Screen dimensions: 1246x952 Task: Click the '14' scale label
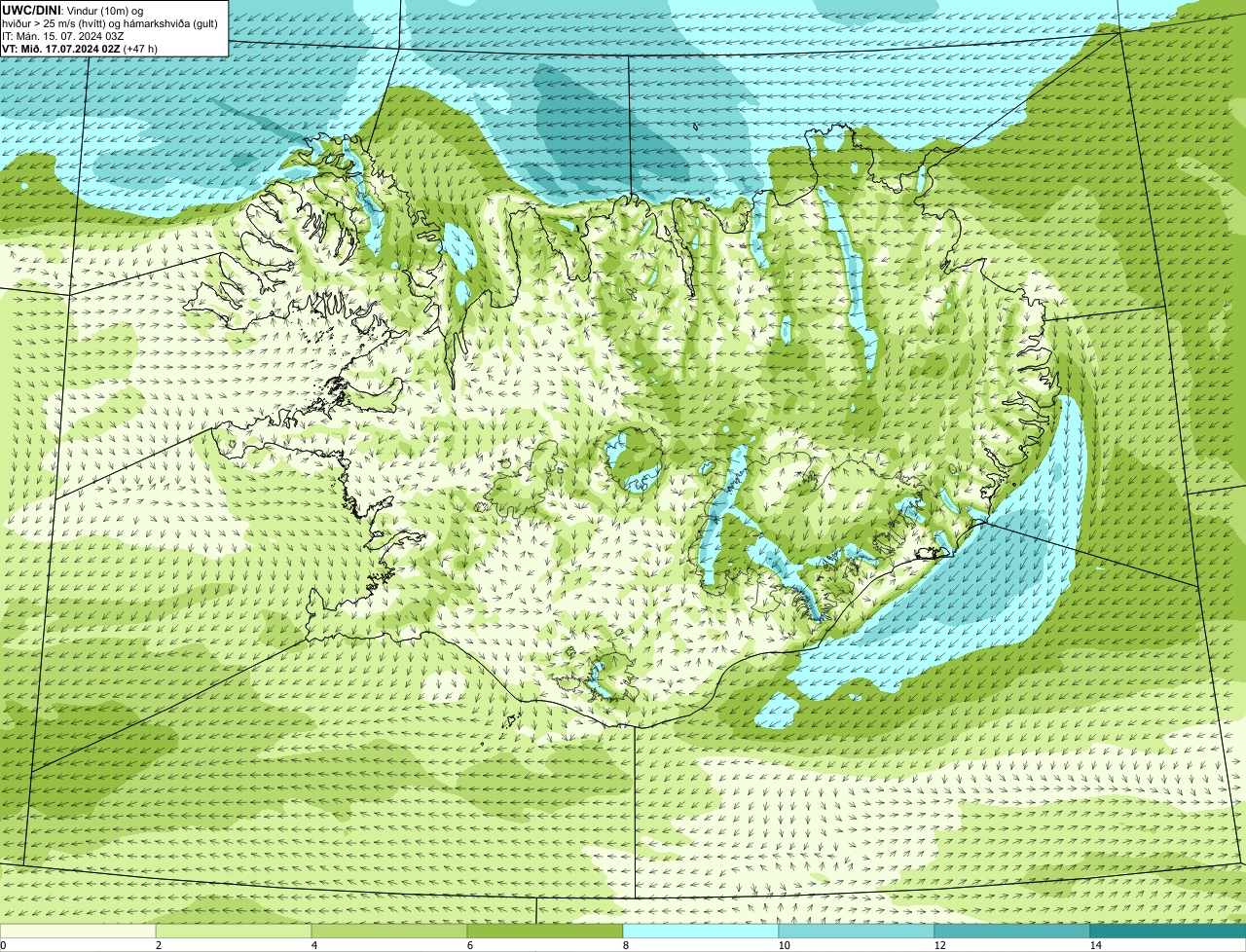click(x=1095, y=945)
